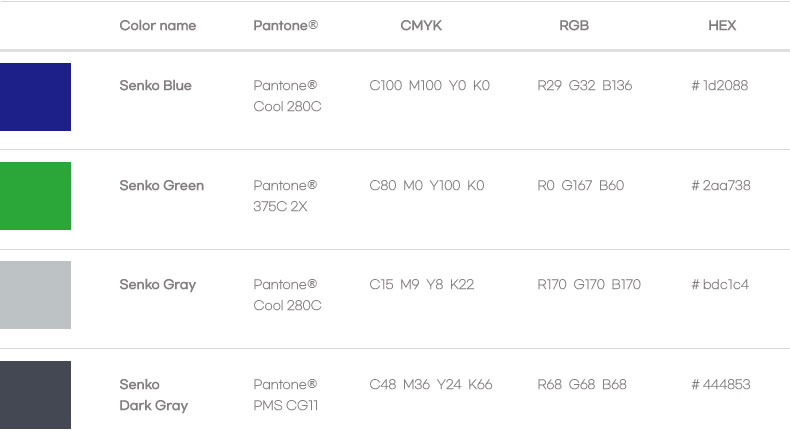Click the Pantone® column header
The width and height of the screenshot is (790, 431).
285,26
